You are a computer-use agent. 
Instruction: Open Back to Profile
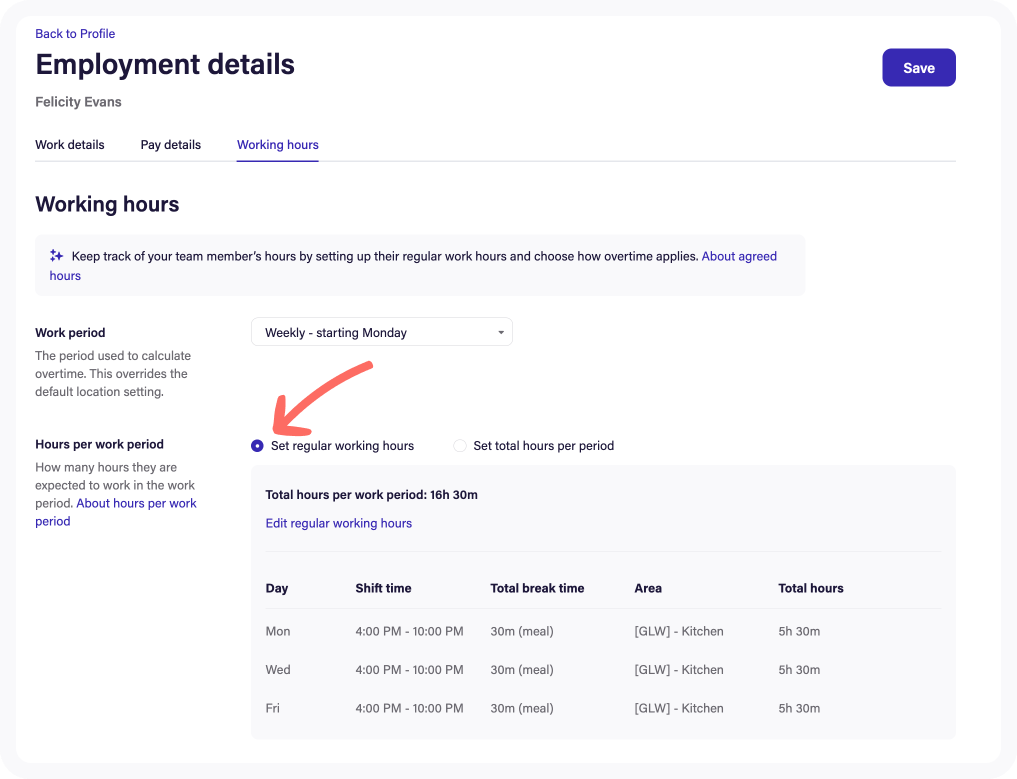75,33
